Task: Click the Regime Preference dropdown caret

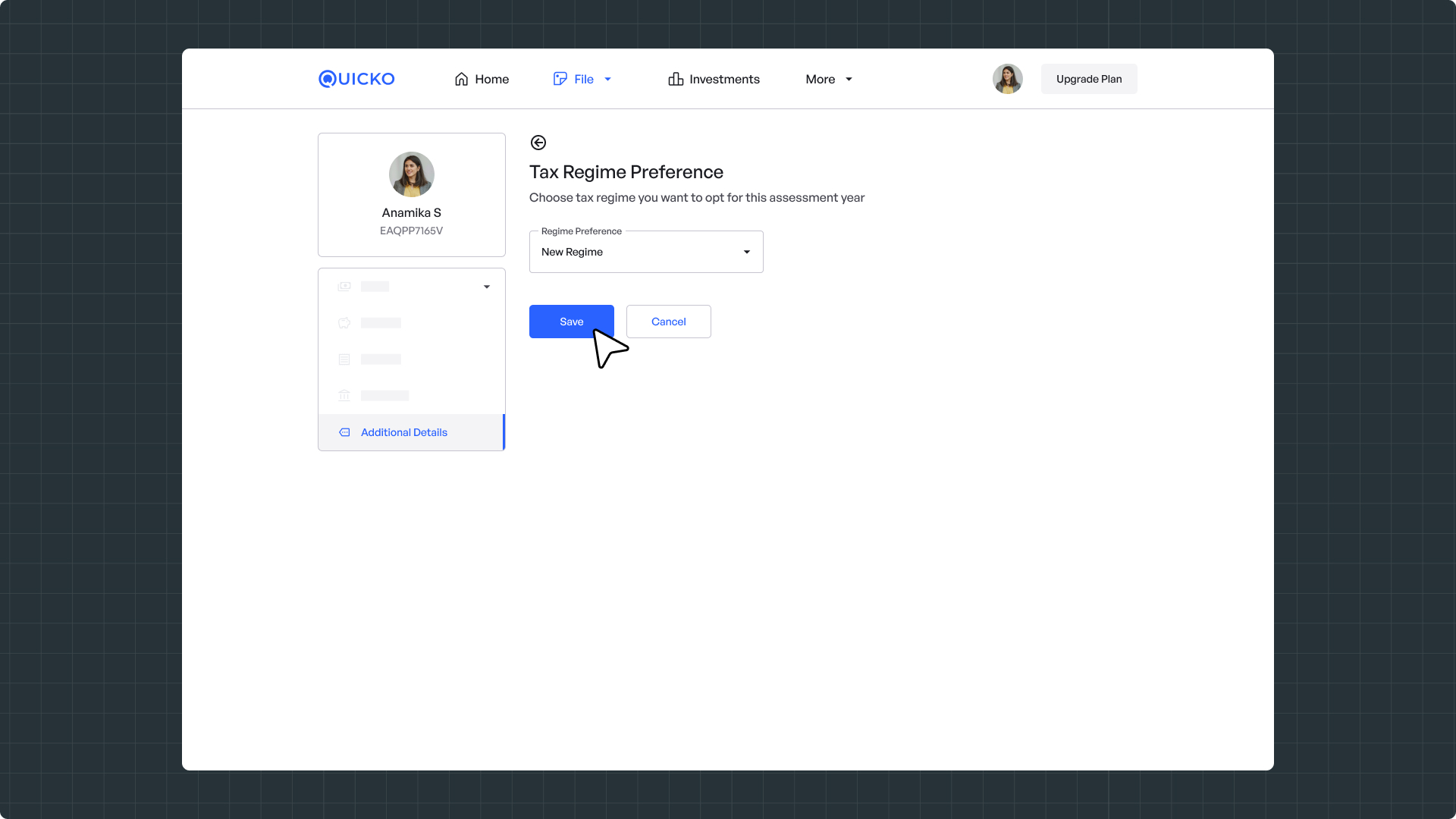Action: pyautogui.click(x=747, y=252)
